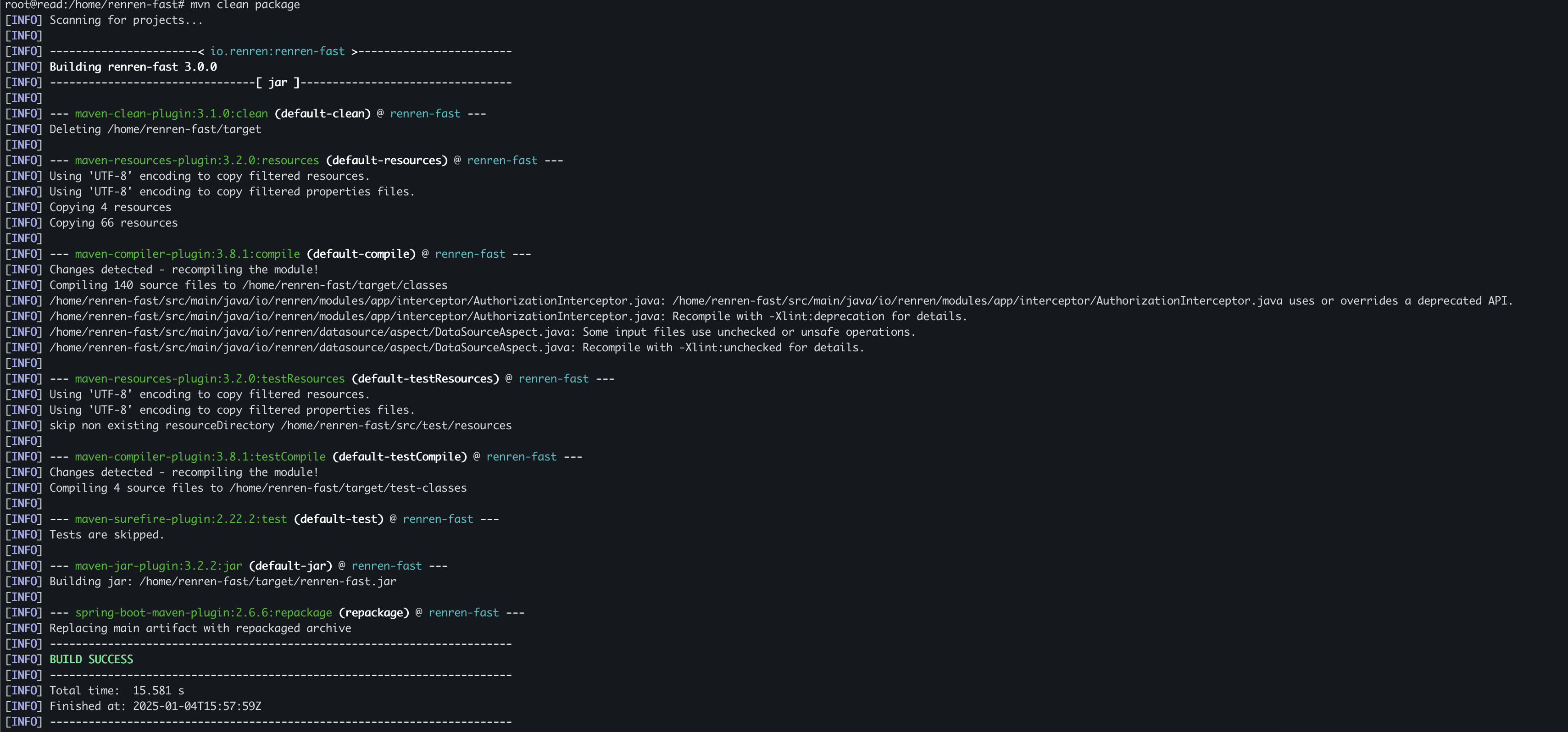
Task: Click 'Recompile with -Xlint:unchecked for details.' text
Action: [723, 348]
